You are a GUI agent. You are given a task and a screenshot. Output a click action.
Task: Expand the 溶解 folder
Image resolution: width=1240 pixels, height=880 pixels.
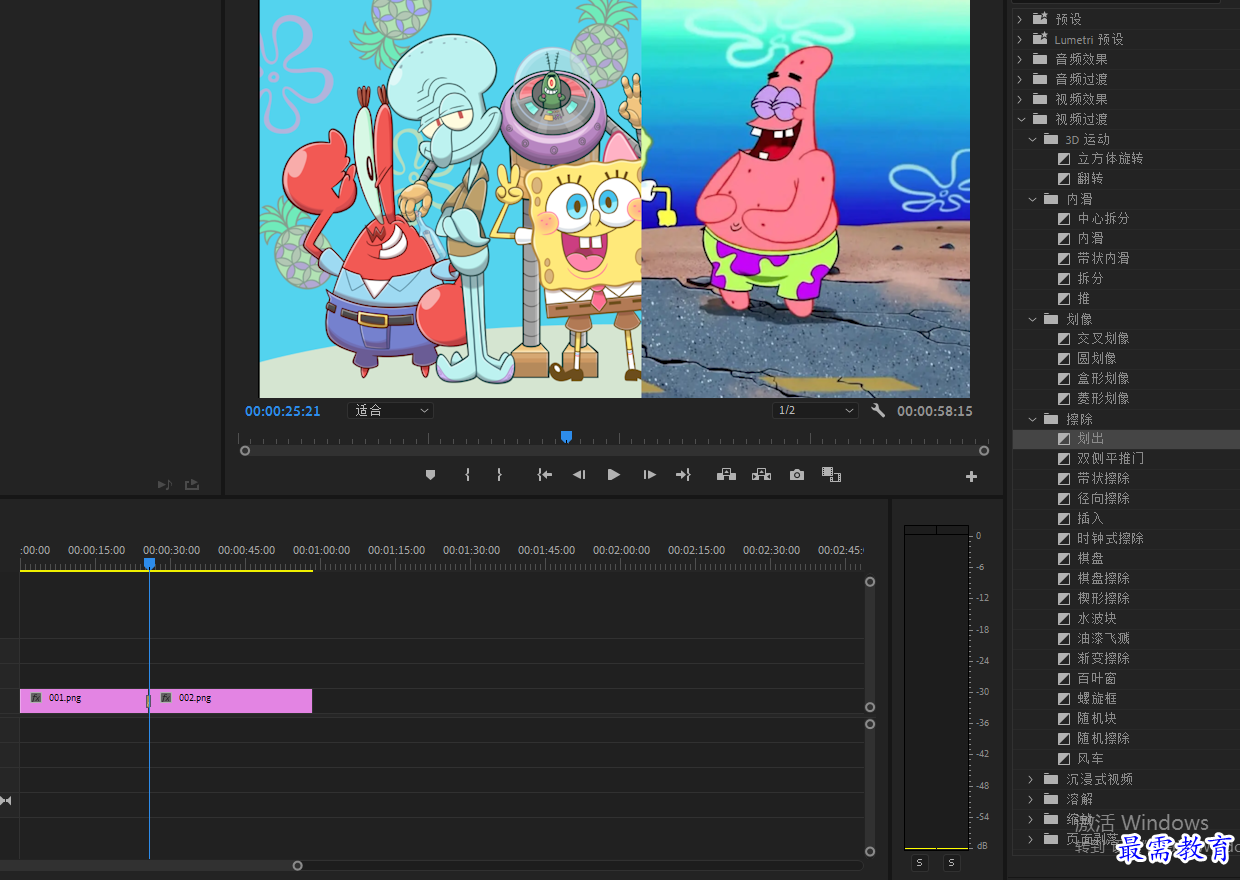(x=1033, y=799)
